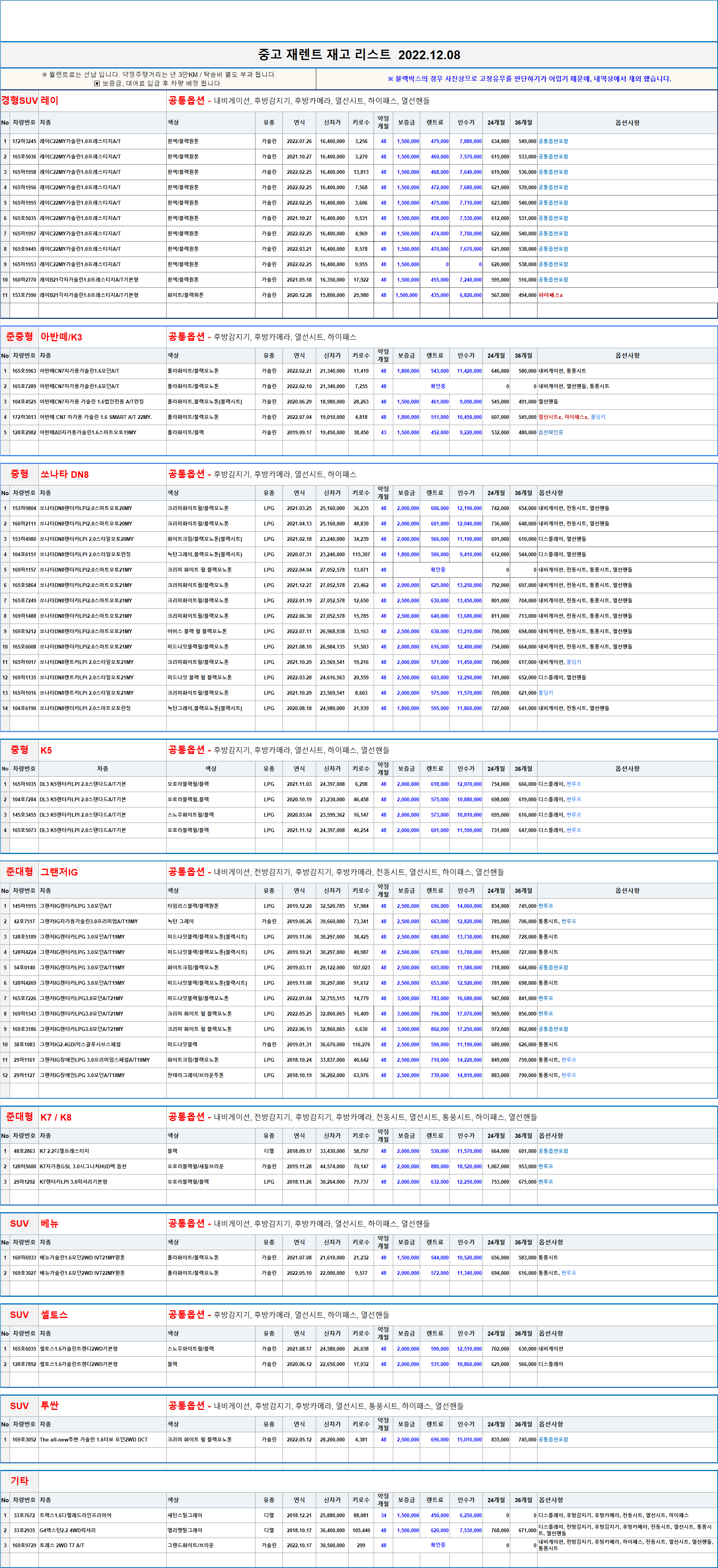Image resolution: width=718 pixels, height=1568 pixels.
Task: Click model 'K7렌터카LPI 3.0럭셔리기본형'
Action: point(74,1182)
